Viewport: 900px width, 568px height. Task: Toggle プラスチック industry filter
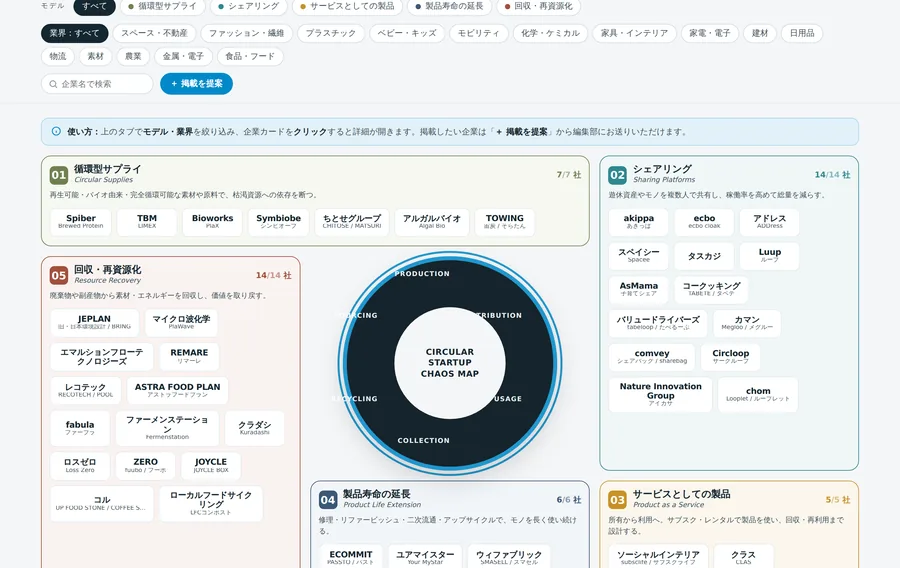(331, 33)
